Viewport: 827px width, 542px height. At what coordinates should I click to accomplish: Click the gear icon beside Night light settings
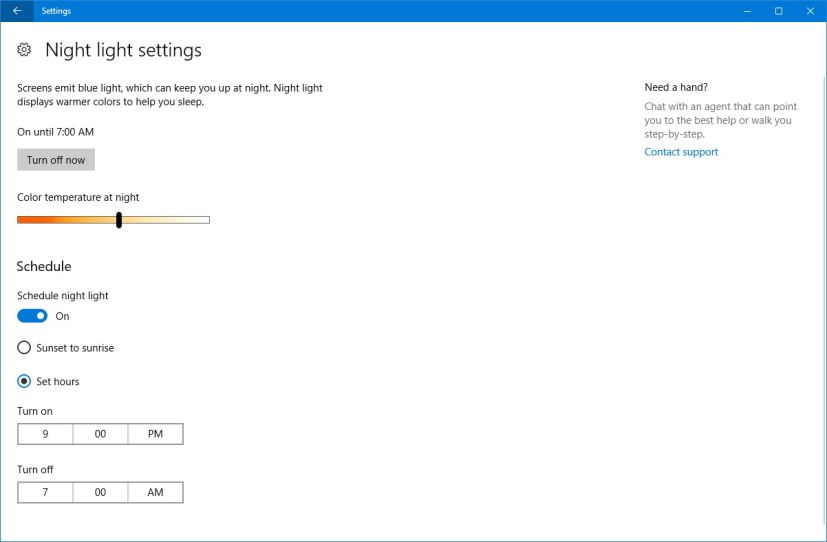[x=25, y=50]
